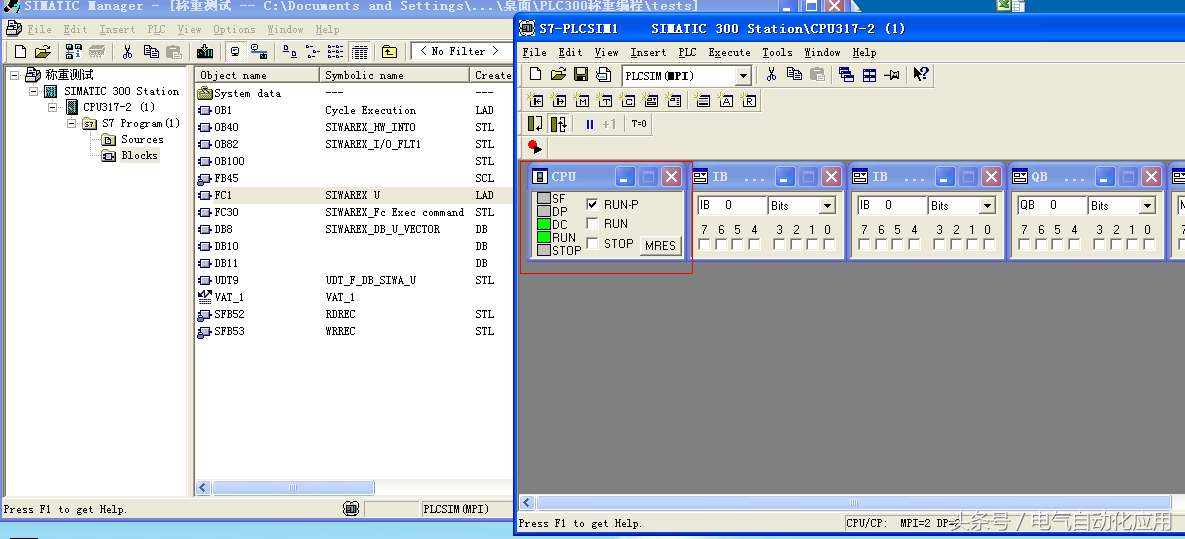Image resolution: width=1185 pixels, height=539 pixels.
Task: Toggle bit 3 checkbox in QB 0 panel
Action: tap(1099, 244)
